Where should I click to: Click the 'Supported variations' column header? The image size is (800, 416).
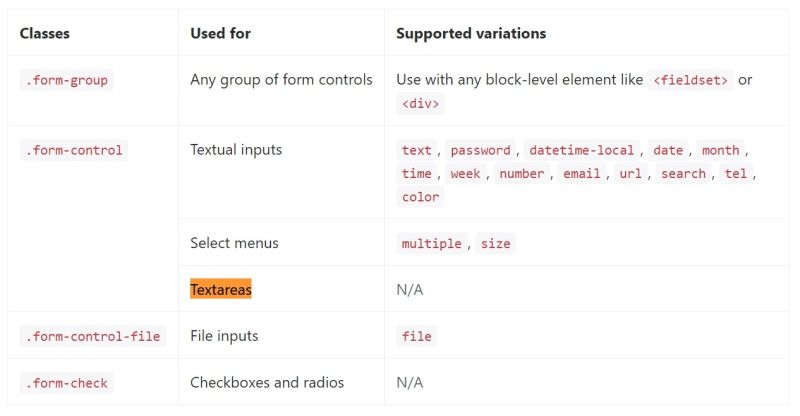click(471, 33)
